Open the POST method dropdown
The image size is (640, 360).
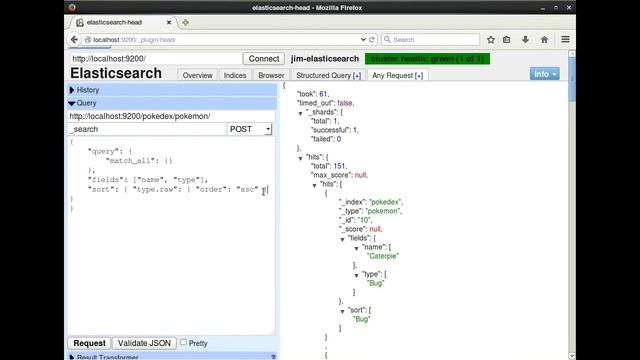[249, 129]
